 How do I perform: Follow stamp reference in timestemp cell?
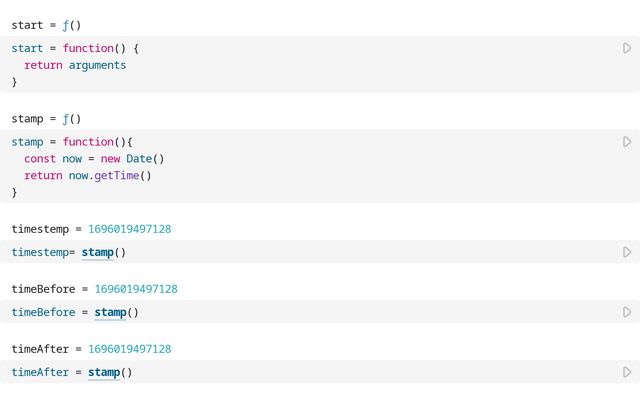97,252
